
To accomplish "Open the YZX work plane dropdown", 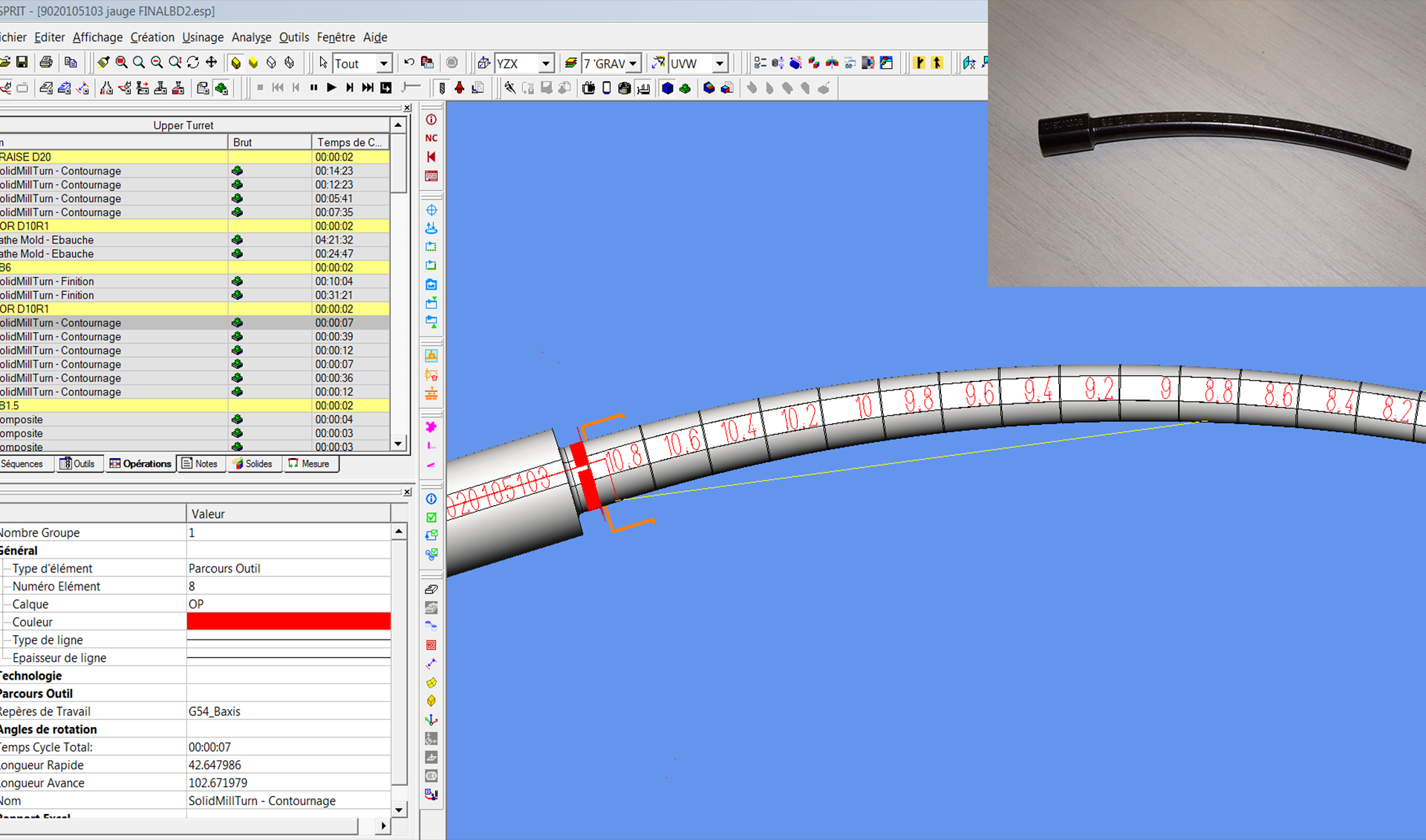I will click(546, 64).
